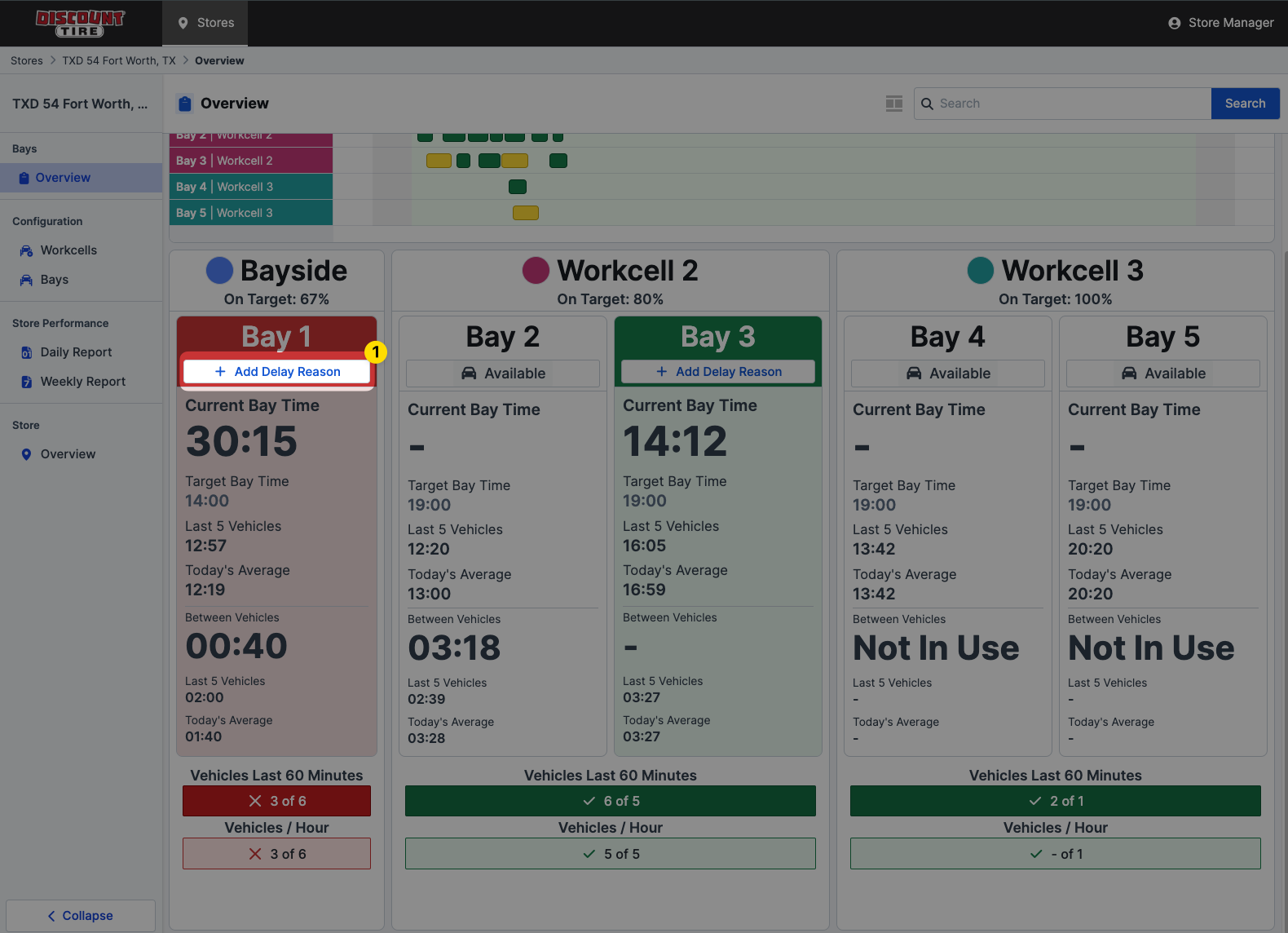Open Workcells configuration page

tap(68, 250)
